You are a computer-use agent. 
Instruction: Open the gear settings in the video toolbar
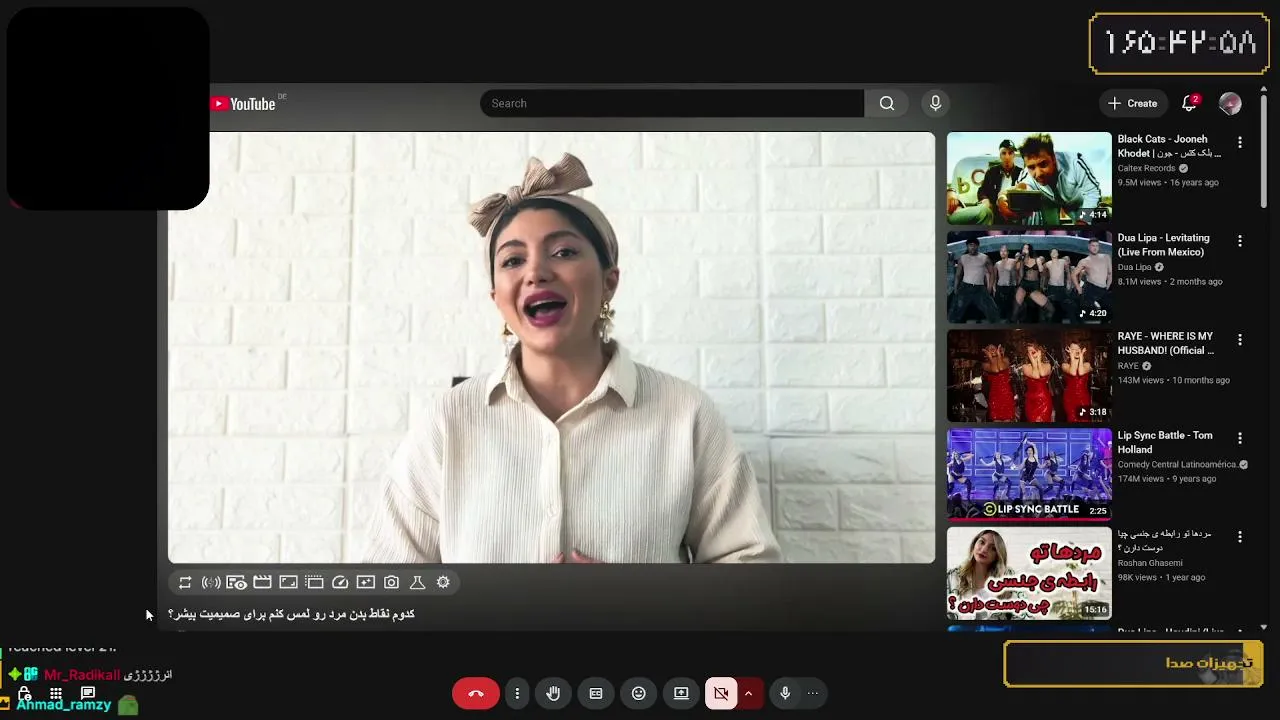click(x=443, y=582)
